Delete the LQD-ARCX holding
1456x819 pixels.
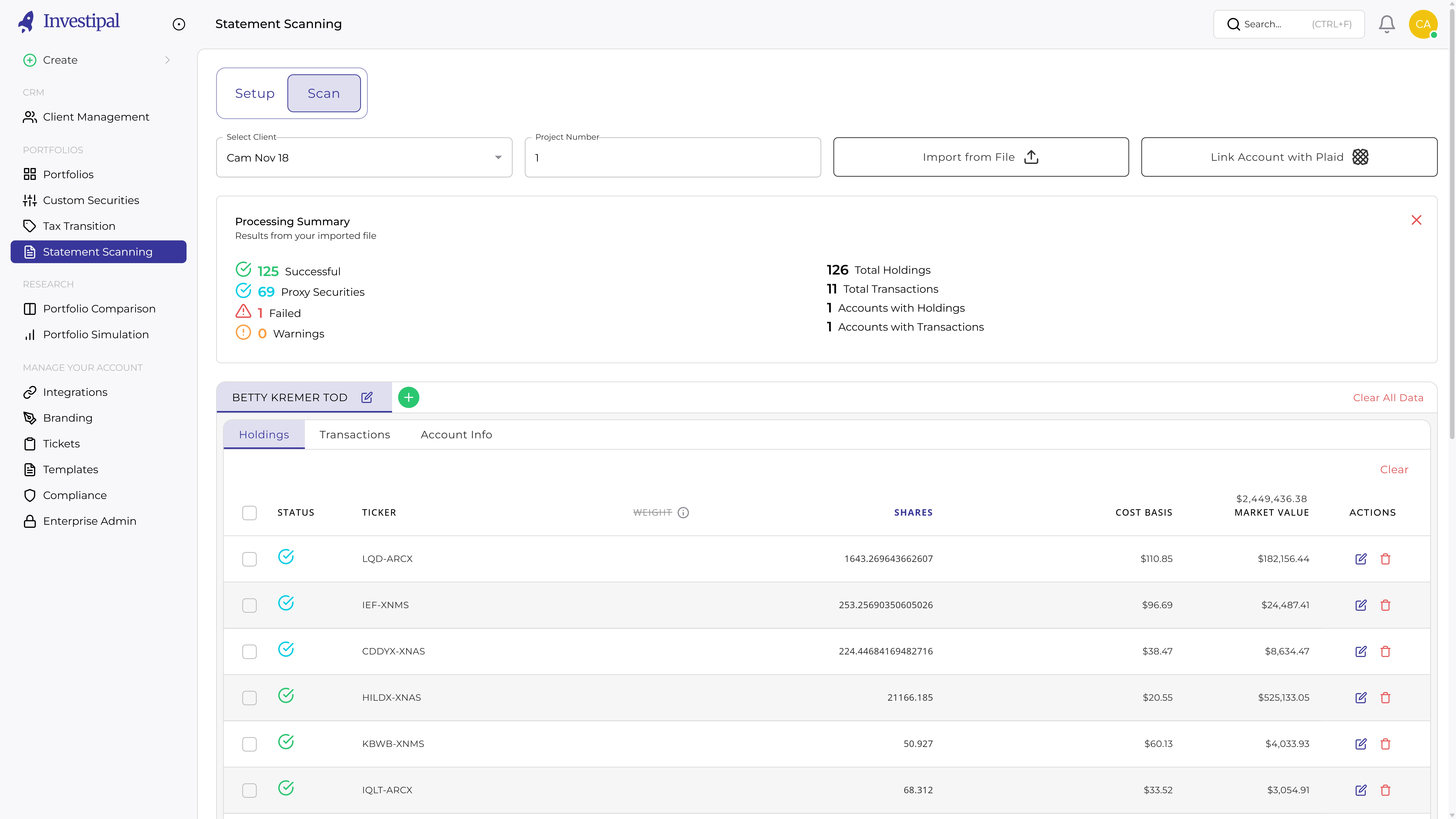[1385, 559]
